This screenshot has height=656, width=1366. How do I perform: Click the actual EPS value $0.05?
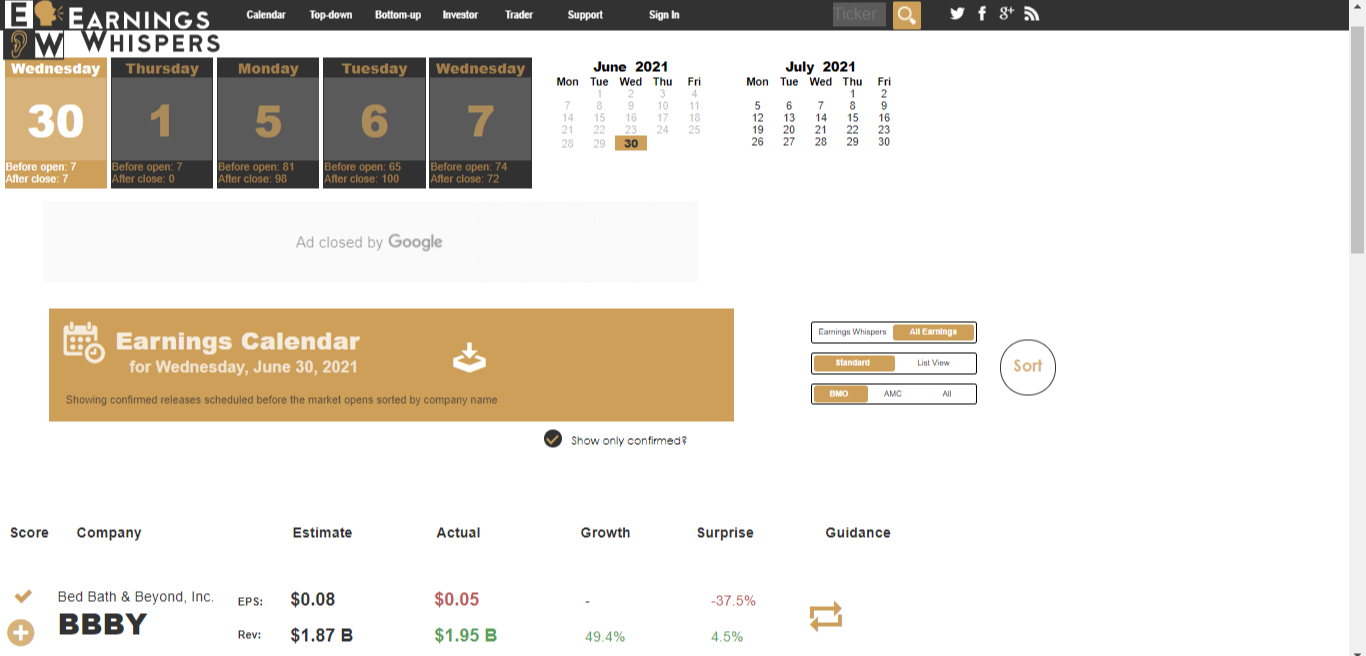457,600
